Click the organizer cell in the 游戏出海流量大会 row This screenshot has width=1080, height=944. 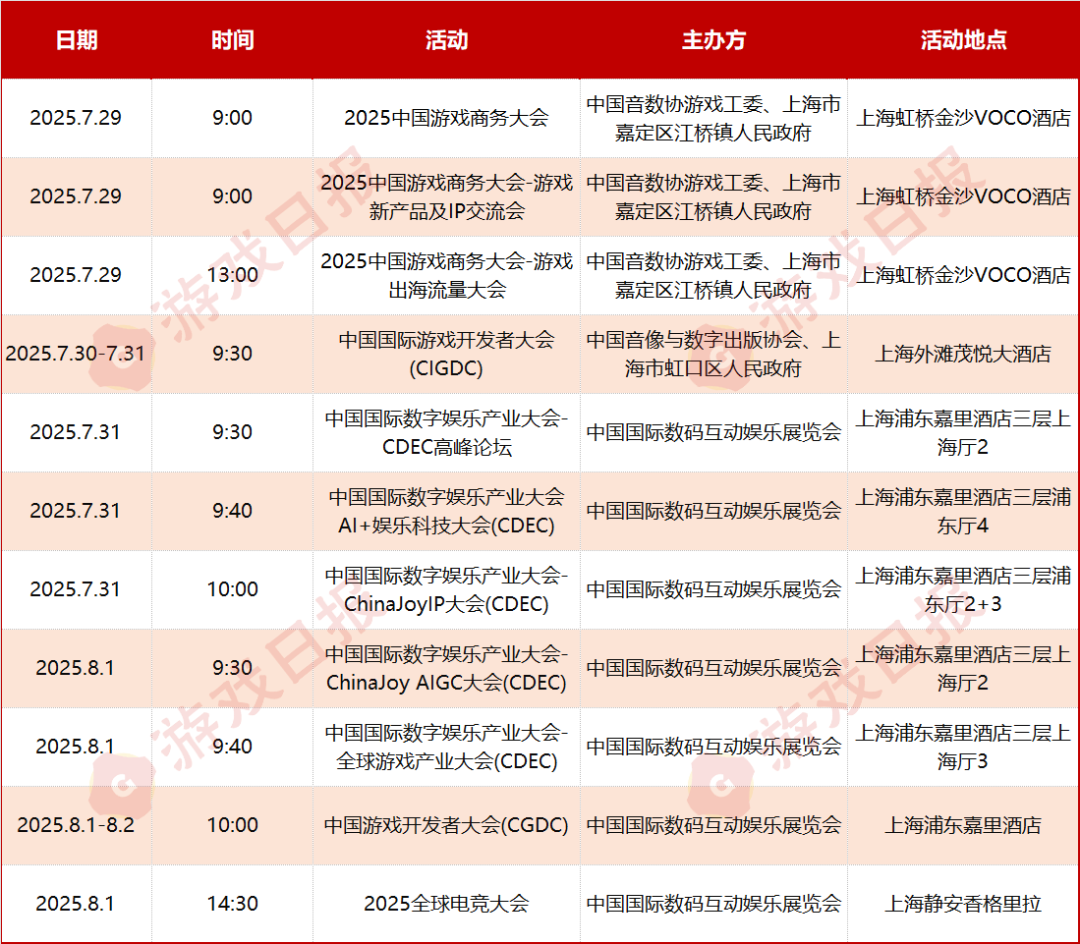[714, 275]
